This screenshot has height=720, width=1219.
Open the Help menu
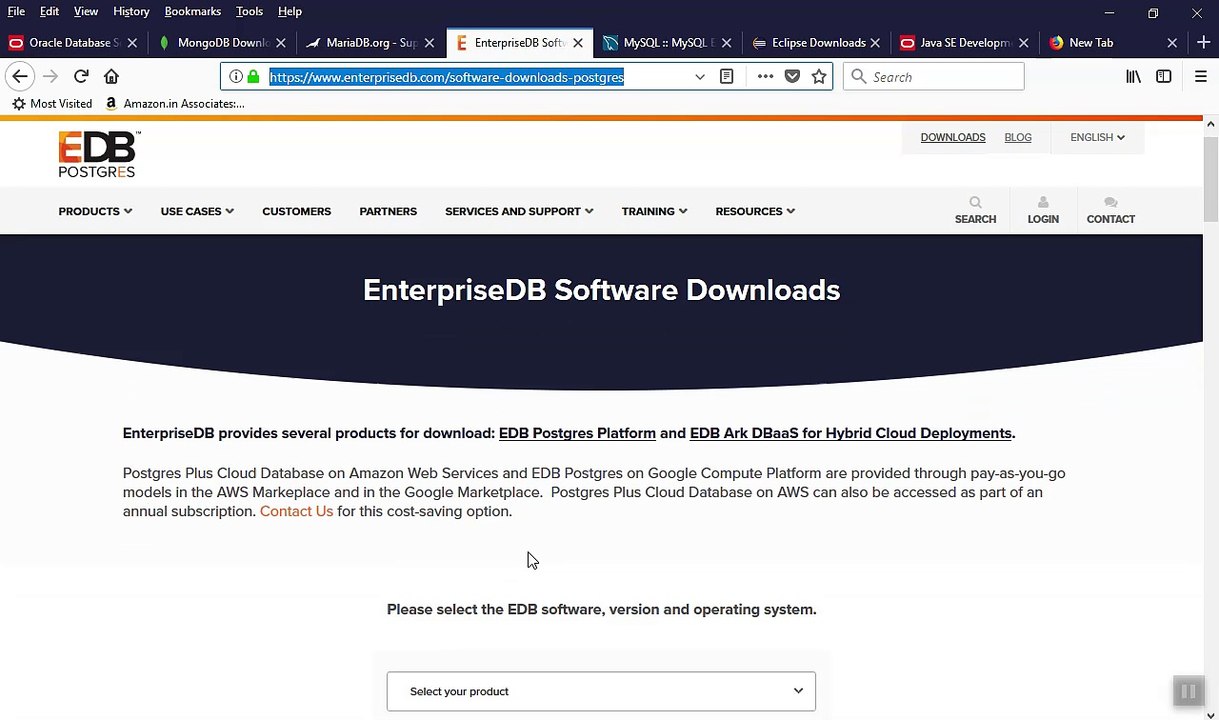click(x=290, y=11)
